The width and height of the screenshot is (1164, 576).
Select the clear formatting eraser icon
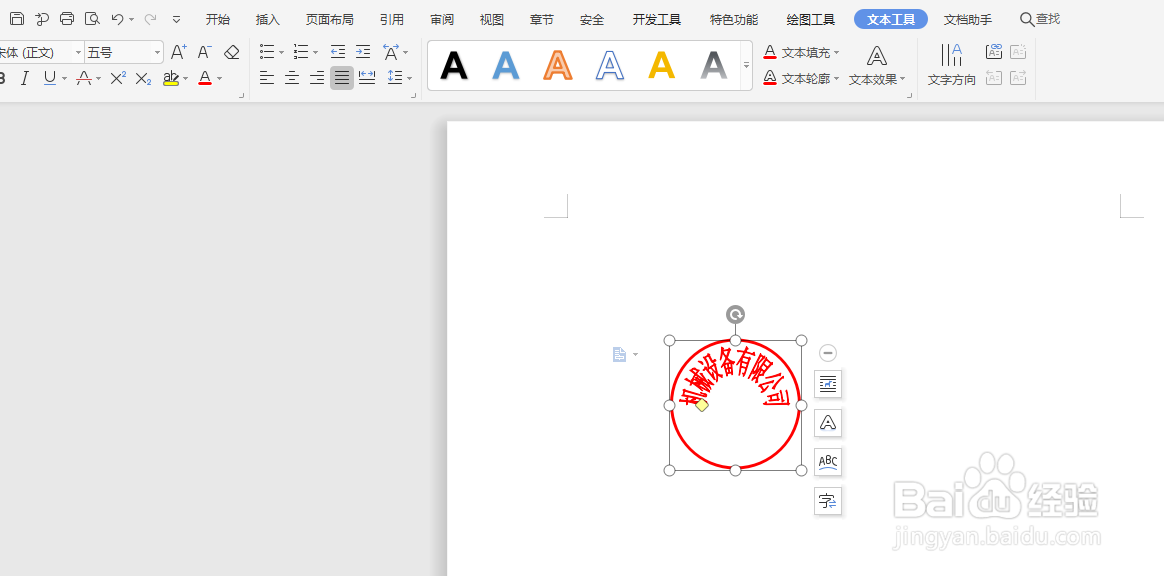coord(231,51)
